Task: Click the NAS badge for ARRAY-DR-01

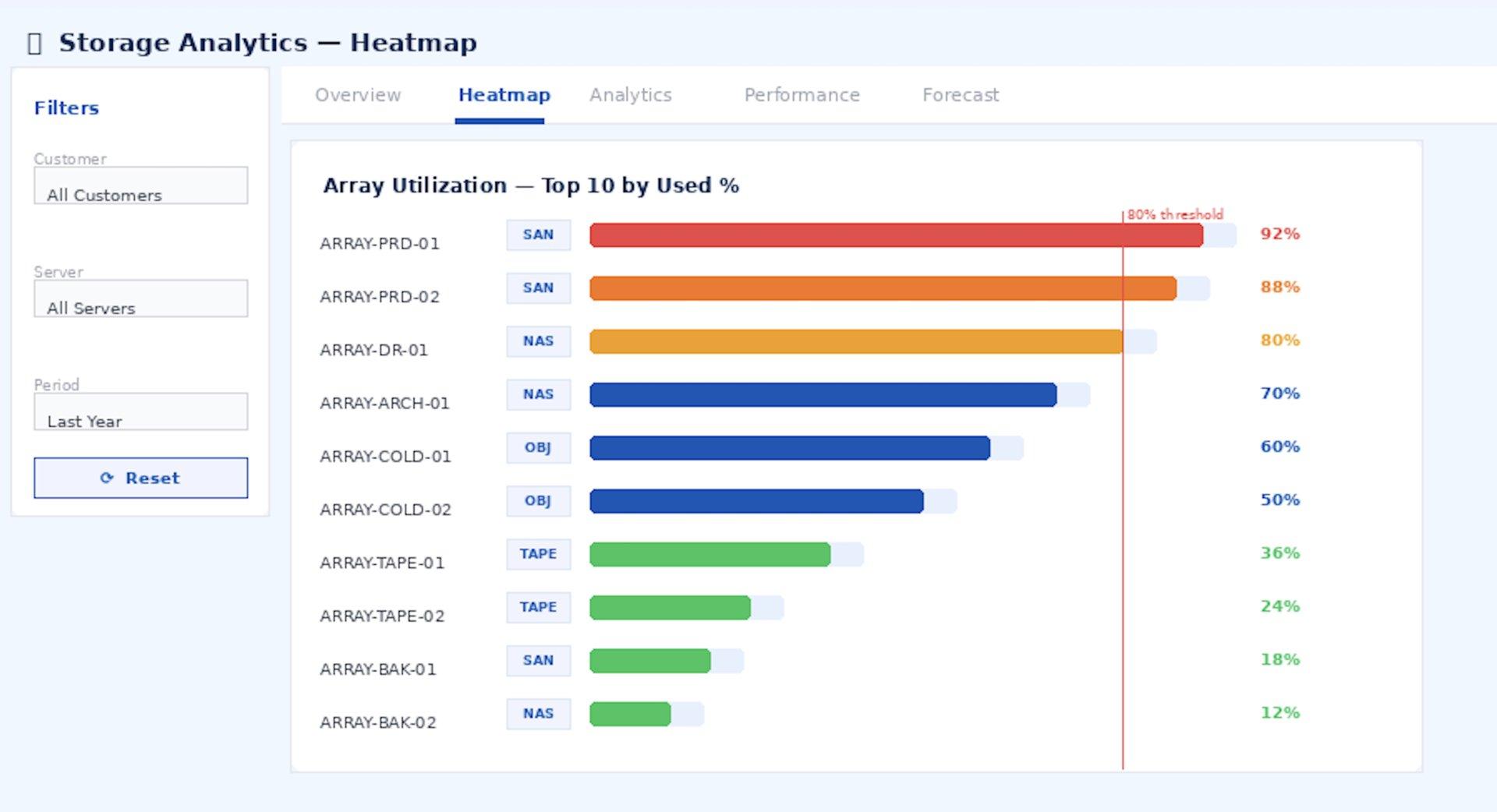Action: click(538, 341)
